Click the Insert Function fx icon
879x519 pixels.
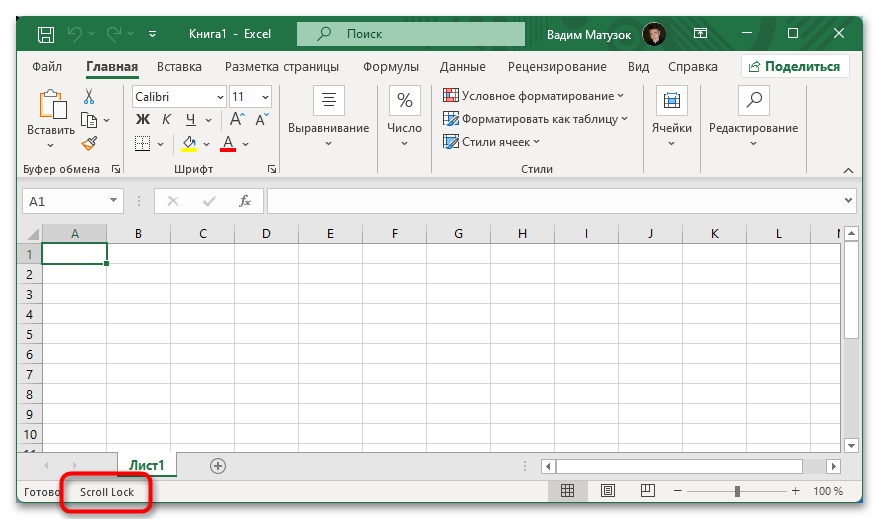click(244, 201)
